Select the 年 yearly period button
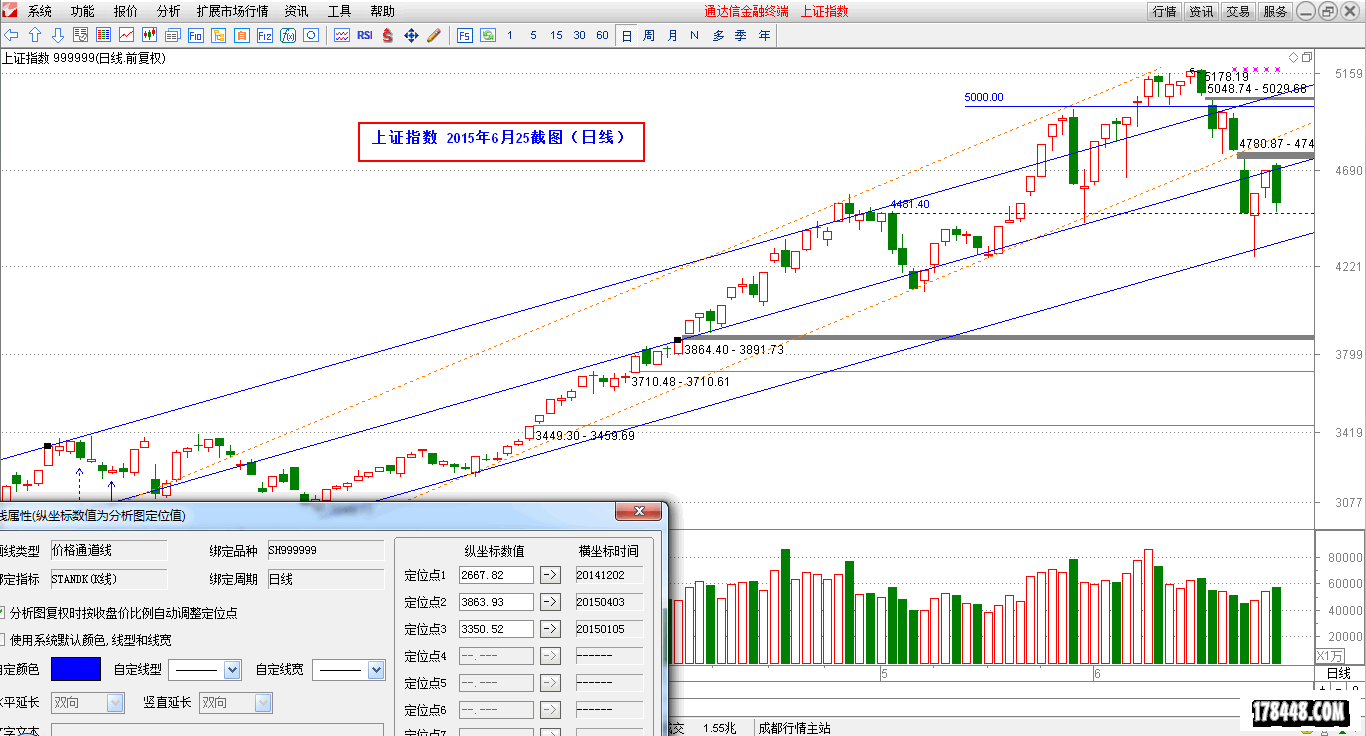Viewport: 1366px width, 736px height. click(x=764, y=35)
